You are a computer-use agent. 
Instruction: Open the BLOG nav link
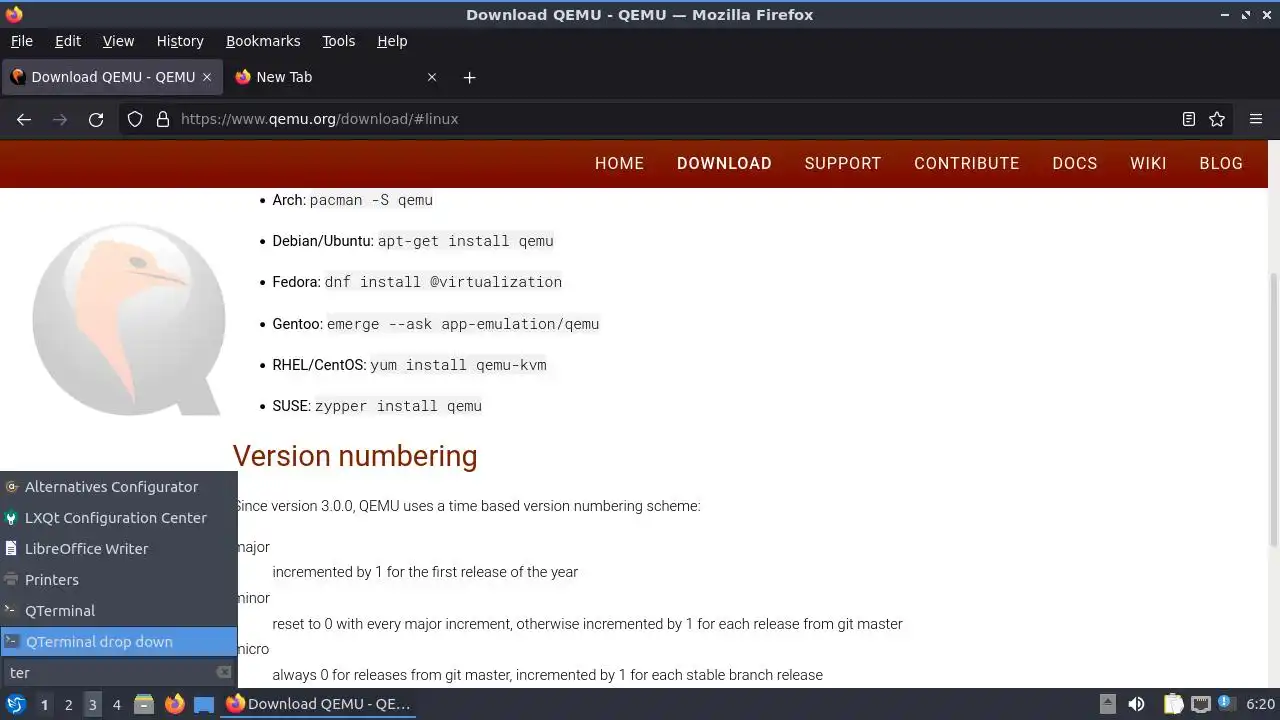1221,163
